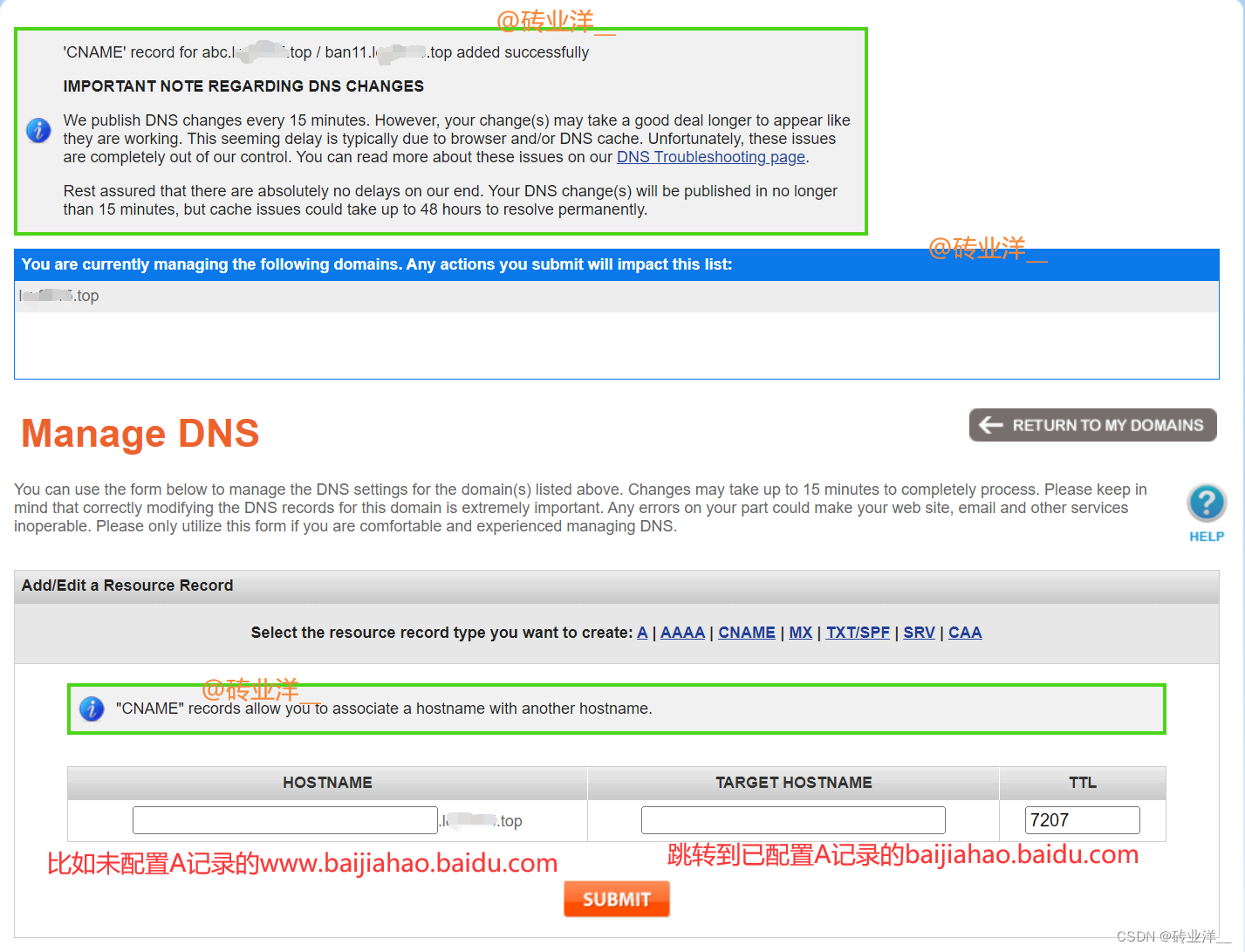The image size is (1245, 952).
Task: Select the A record type link
Action: [642, 633]
